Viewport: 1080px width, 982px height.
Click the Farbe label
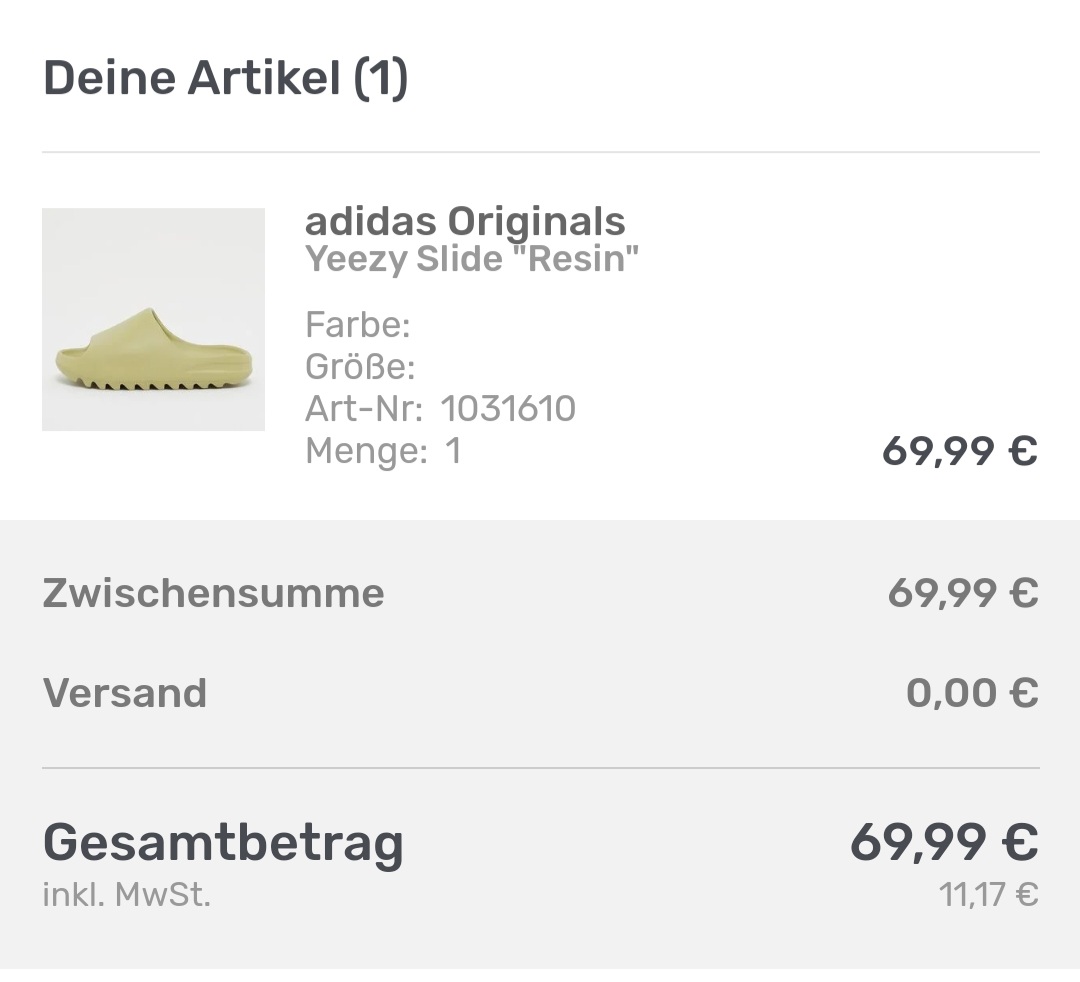pos(357,325)
